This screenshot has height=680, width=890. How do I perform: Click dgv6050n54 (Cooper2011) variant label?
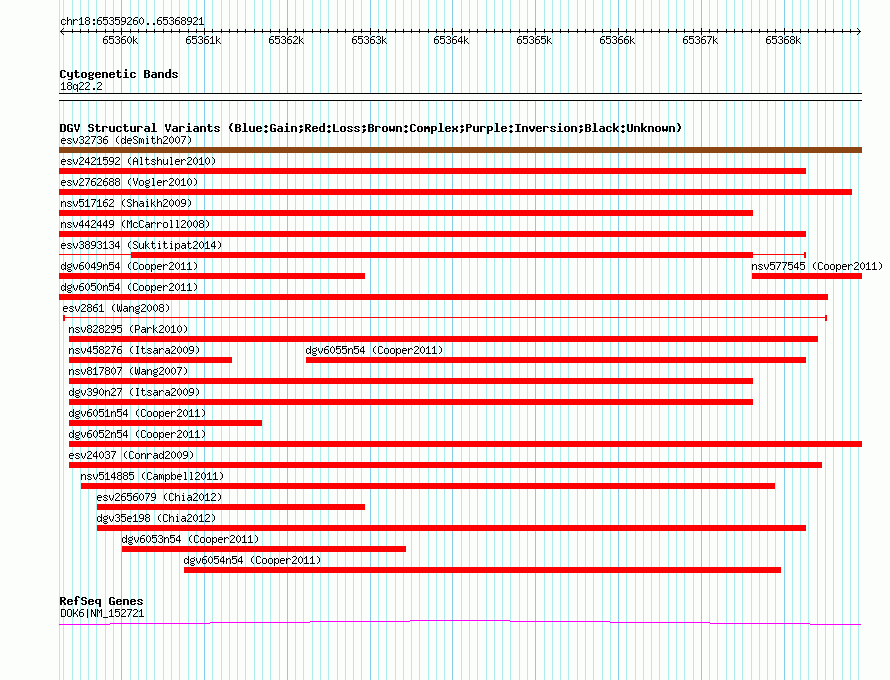click(129, 287)
